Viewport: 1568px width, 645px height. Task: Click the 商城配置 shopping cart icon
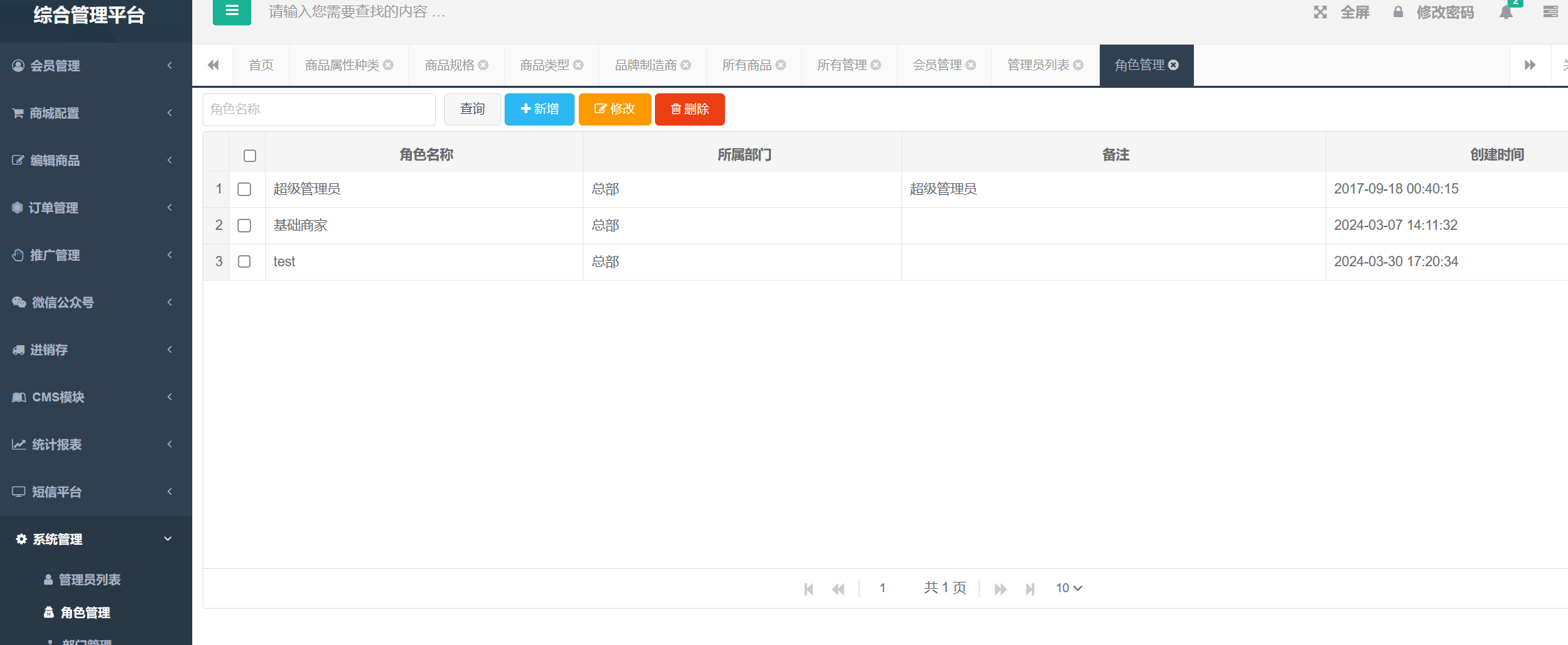pyautogui.click(x=19, y=113)
